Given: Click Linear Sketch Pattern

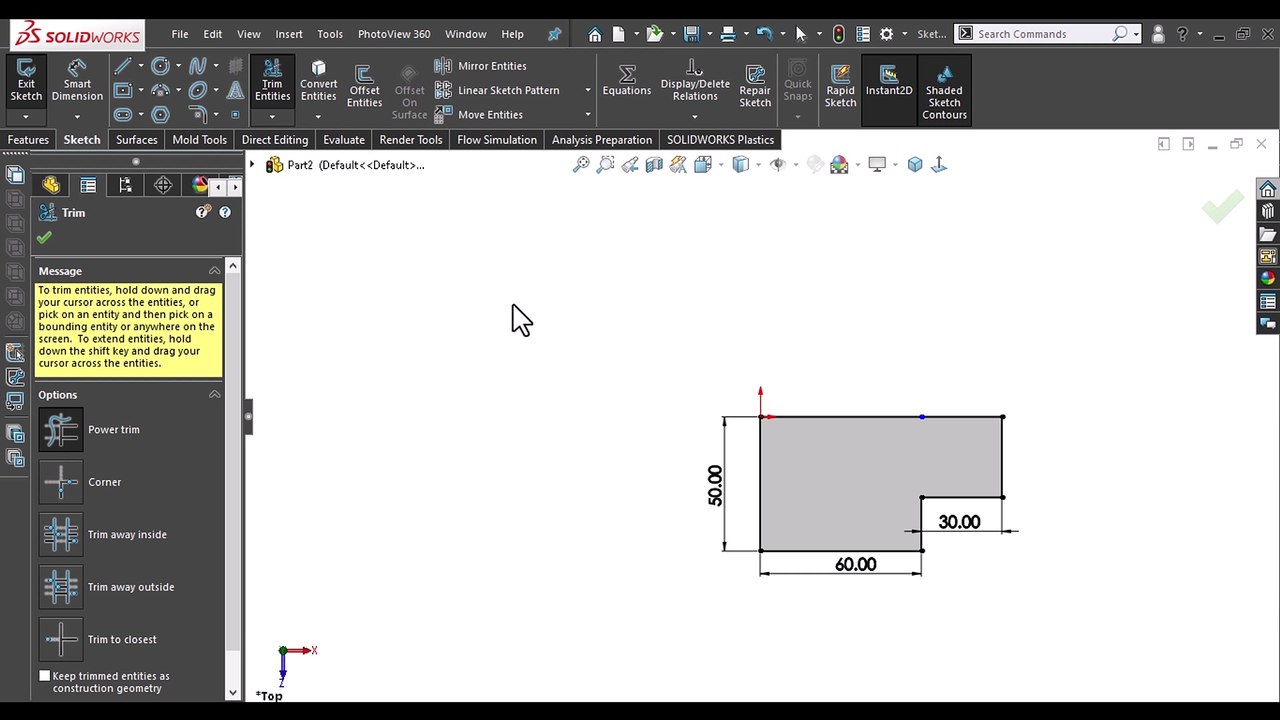Looking at the screenshot, I should click(497, 90).
